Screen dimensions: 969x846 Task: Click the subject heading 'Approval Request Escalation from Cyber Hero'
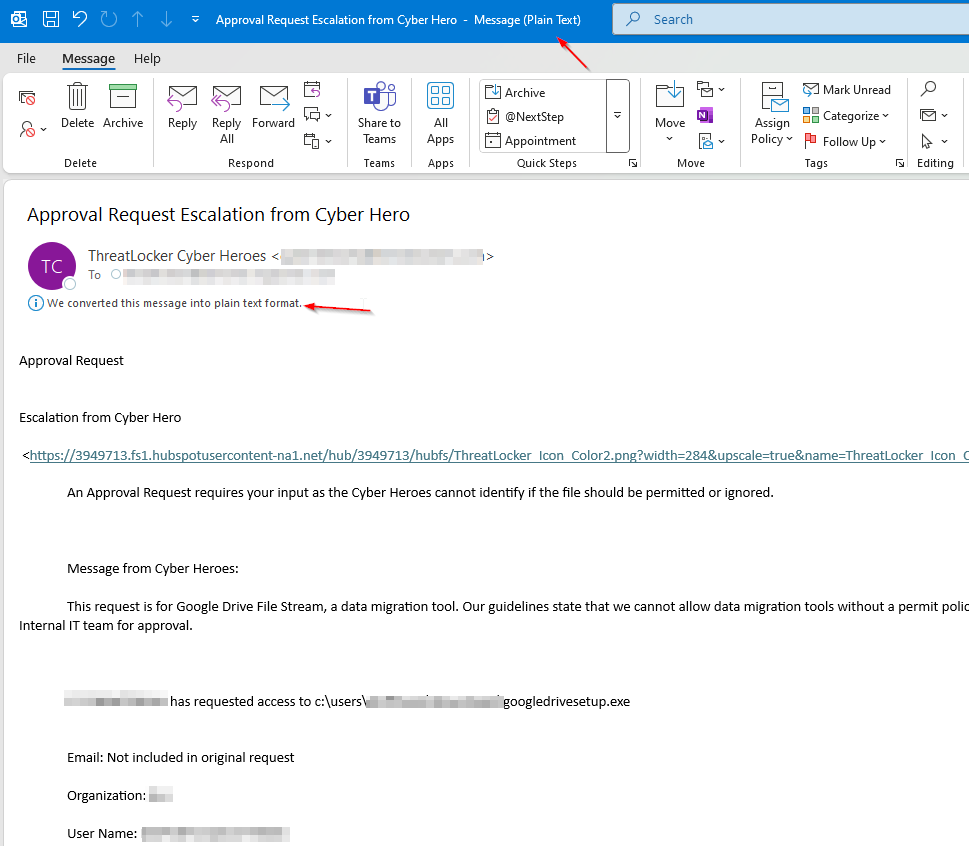click(218, 214)
